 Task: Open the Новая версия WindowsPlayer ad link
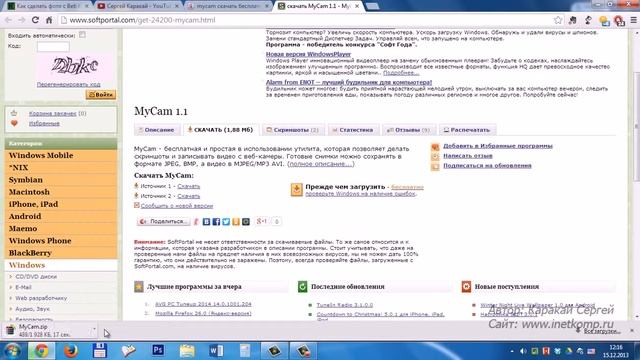click(308, 54)
